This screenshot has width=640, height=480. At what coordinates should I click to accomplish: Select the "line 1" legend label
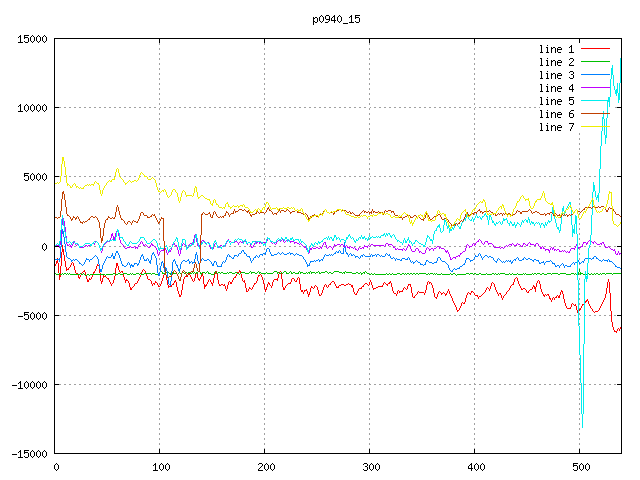556,49
